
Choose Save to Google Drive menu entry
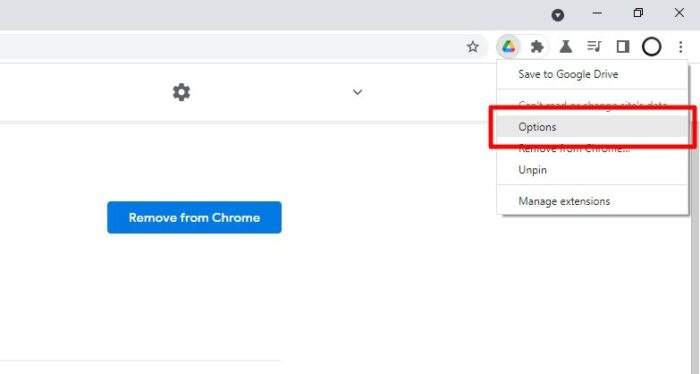(x=592, y=74)
